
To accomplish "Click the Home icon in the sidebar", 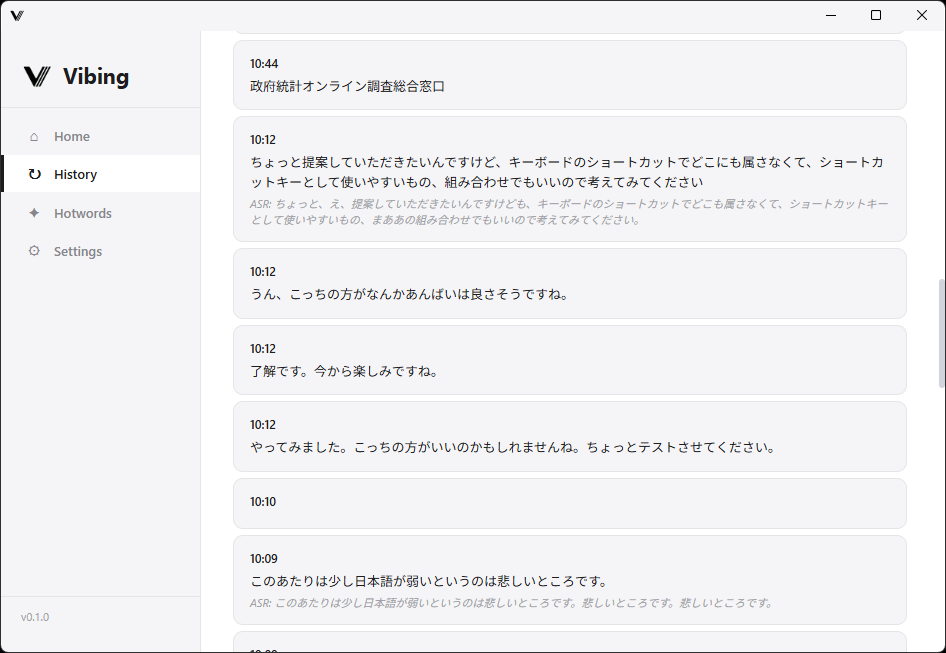I will coord(34,136).
